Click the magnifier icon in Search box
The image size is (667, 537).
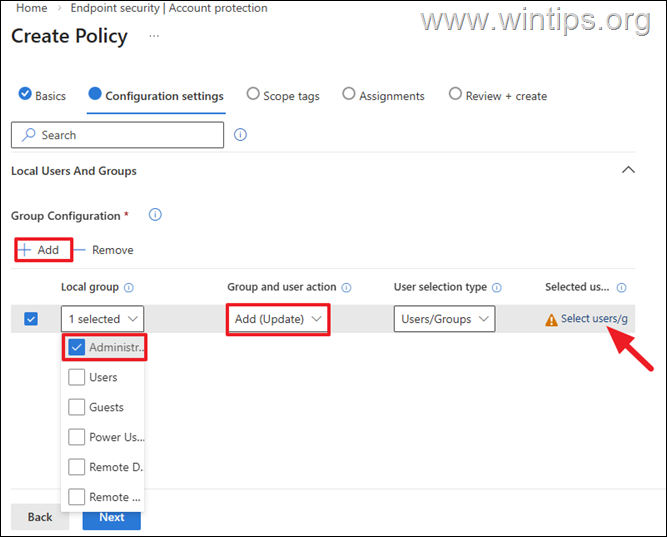(29, 135)
